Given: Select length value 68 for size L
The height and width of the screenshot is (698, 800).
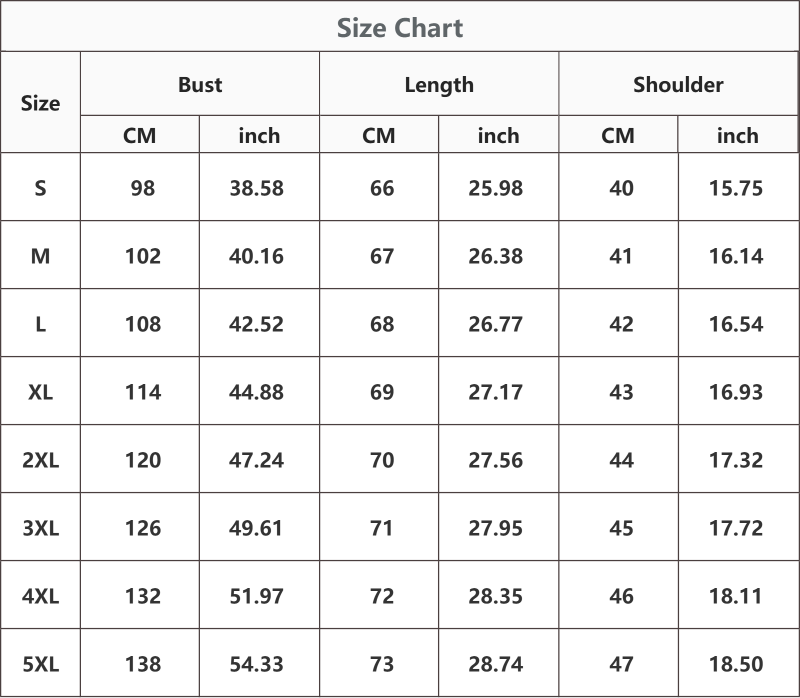Looking at the screenshot, I should point(382,325).
